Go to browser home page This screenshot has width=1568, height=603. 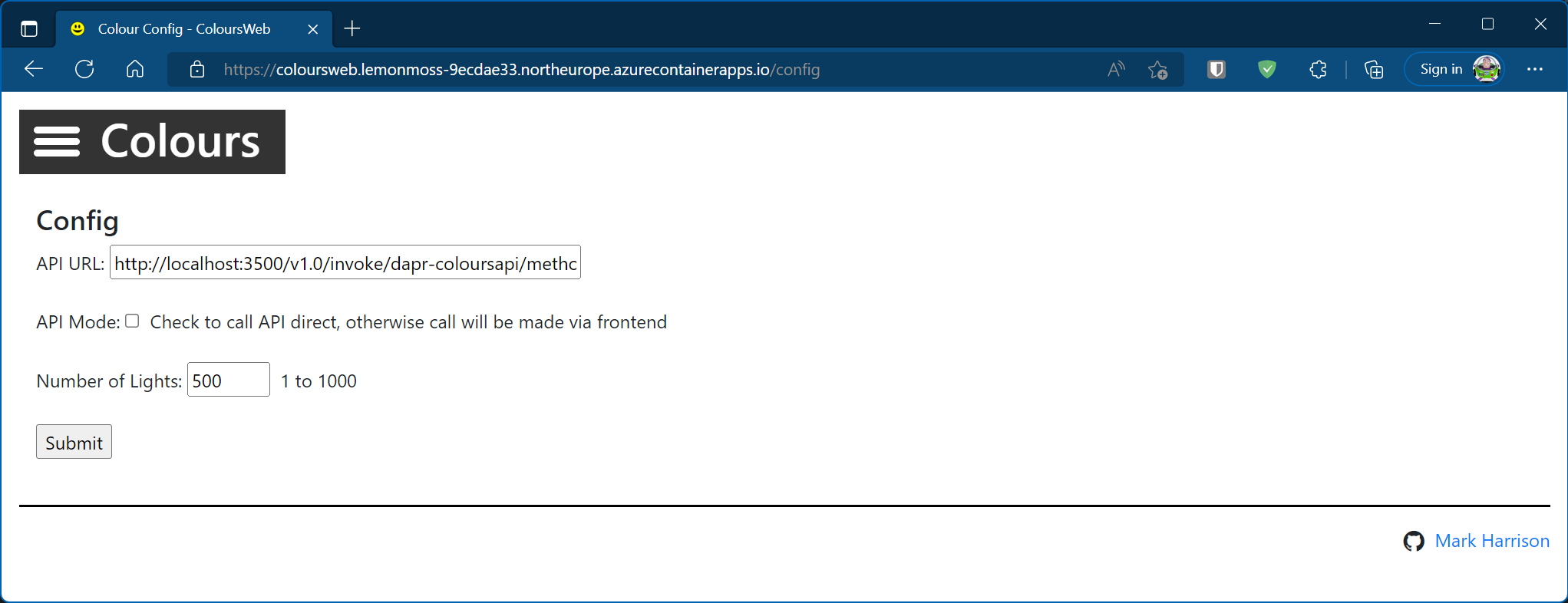[135, 69]
